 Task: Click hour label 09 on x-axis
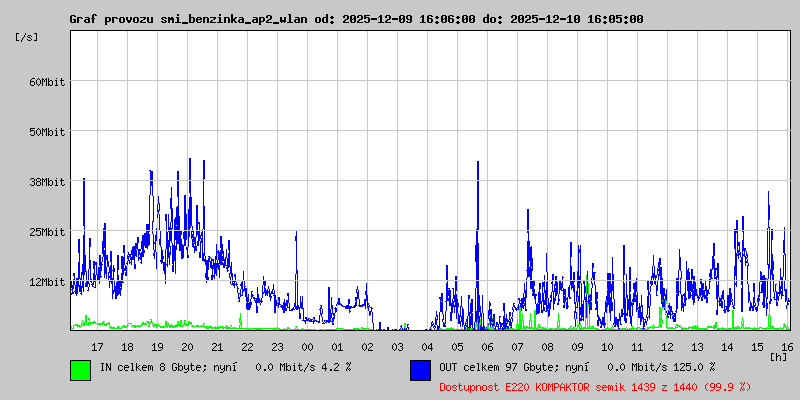pyautogui.click(x=578, y=347)
